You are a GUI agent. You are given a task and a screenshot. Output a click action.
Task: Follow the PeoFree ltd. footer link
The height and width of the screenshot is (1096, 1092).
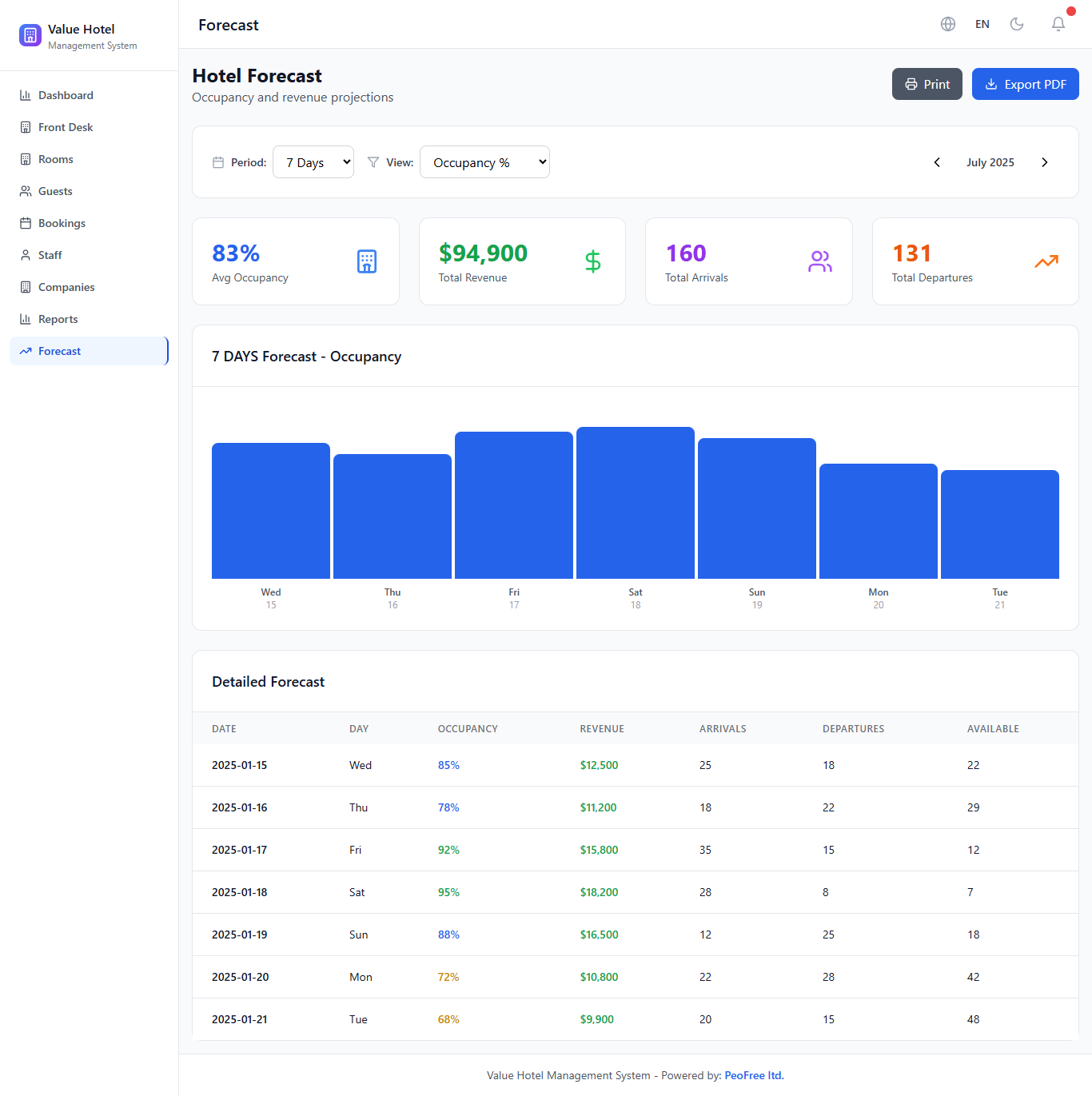click(754, 1075)
